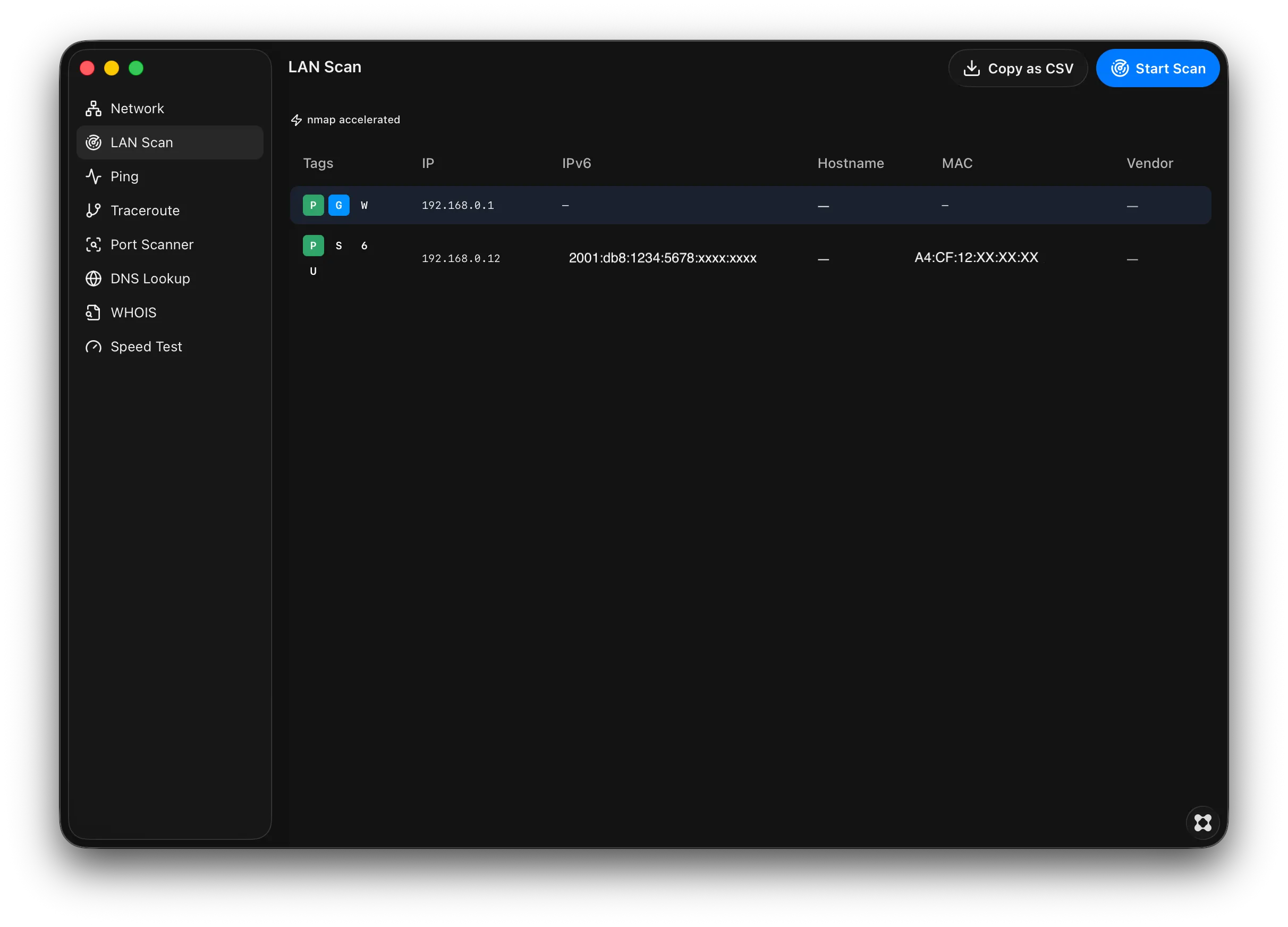Click the Copy as CSV button

pos(1018,68)
